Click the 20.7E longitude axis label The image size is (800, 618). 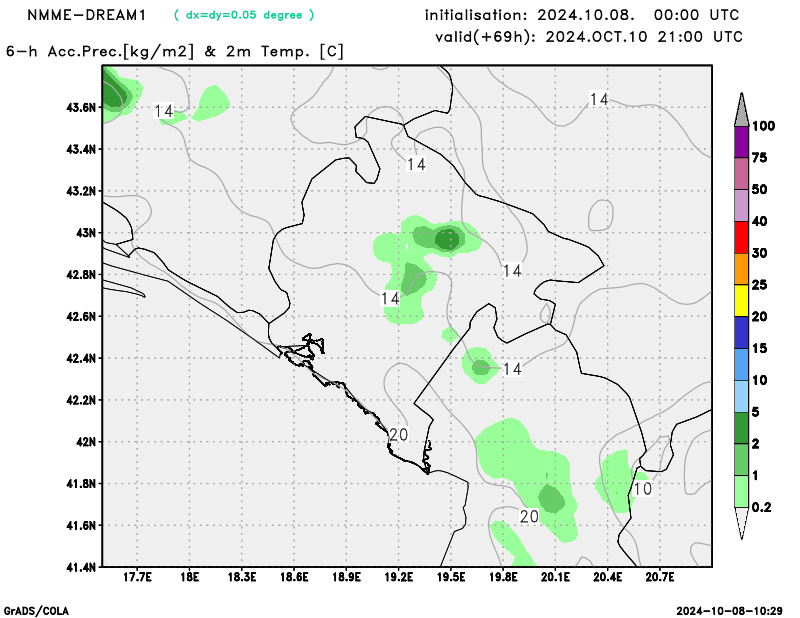[x=660, y=577]
